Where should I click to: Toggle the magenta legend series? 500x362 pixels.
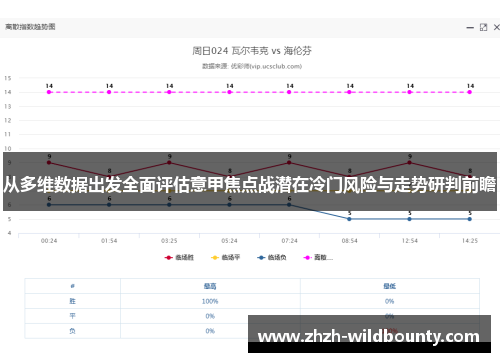point(318,257)
